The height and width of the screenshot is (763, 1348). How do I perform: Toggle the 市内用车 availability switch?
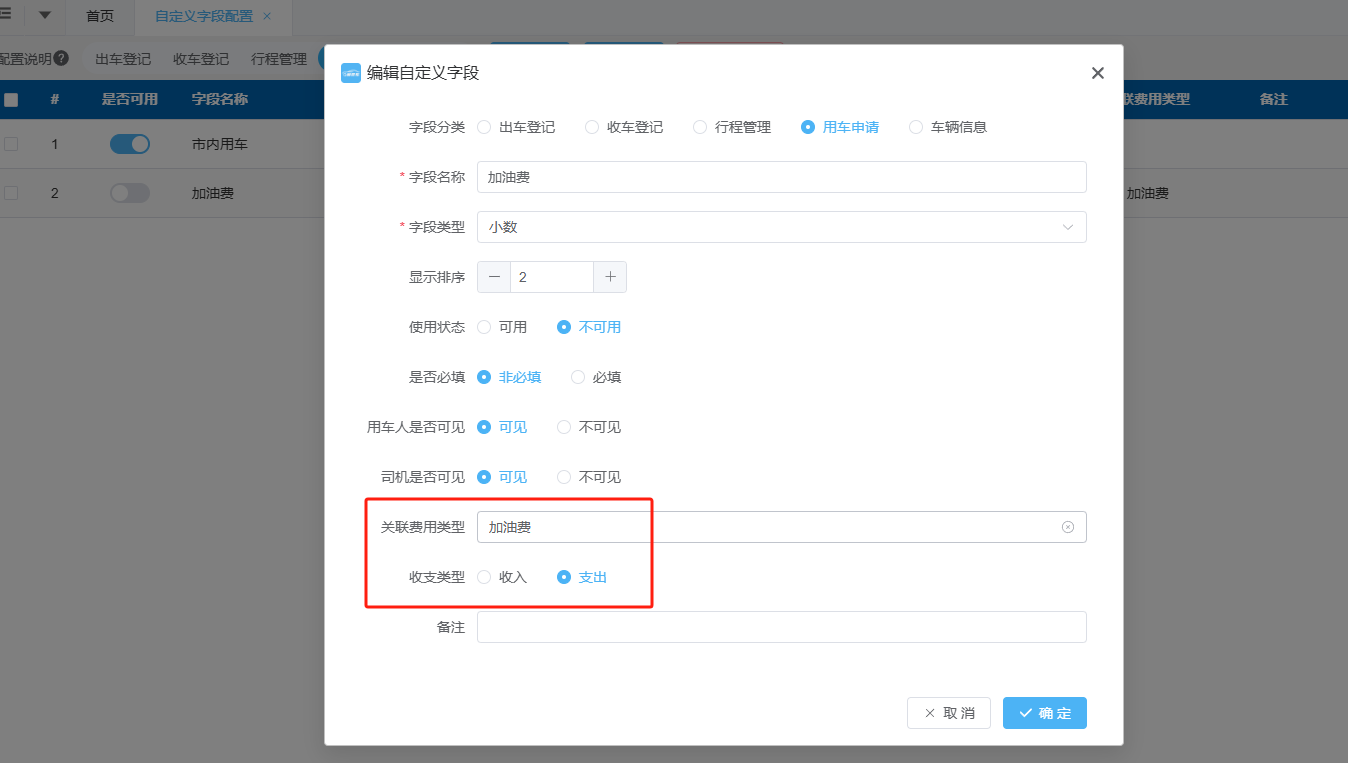pyautogui.click(x=129, y=144)
